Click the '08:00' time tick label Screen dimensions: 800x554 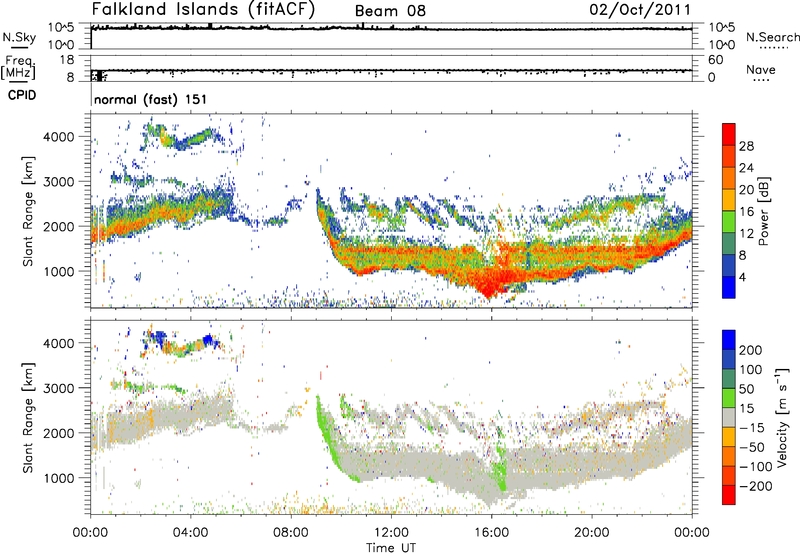pos(291,533)
